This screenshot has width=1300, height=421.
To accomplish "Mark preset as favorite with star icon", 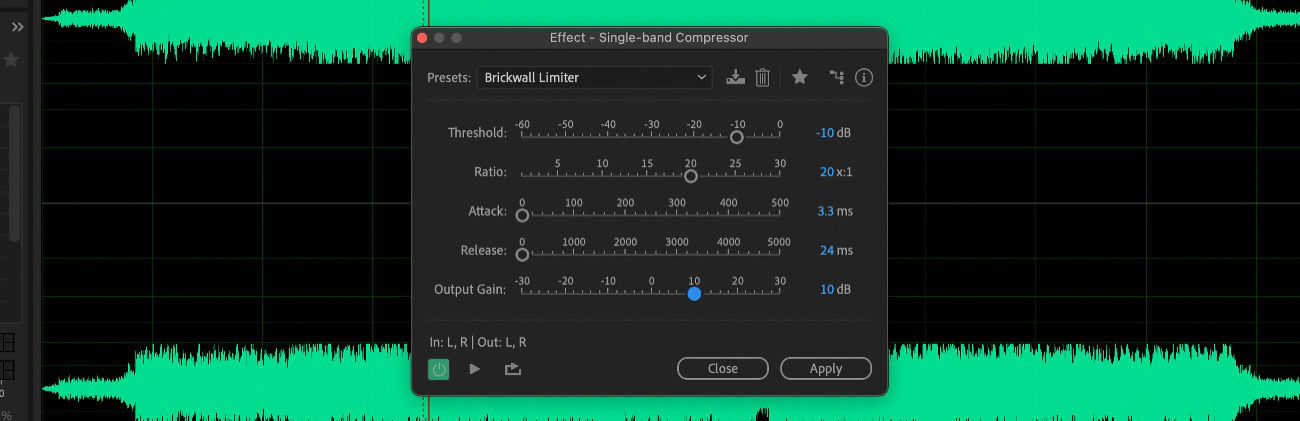I will point(800,77).
